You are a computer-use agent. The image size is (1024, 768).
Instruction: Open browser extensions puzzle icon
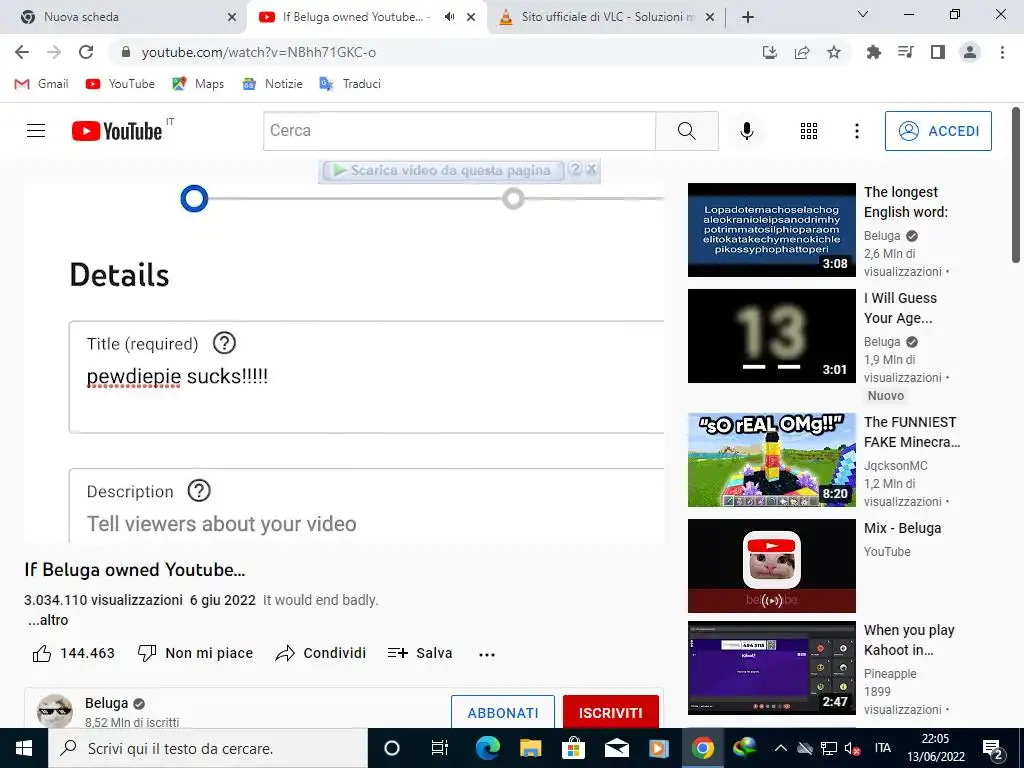873,52
